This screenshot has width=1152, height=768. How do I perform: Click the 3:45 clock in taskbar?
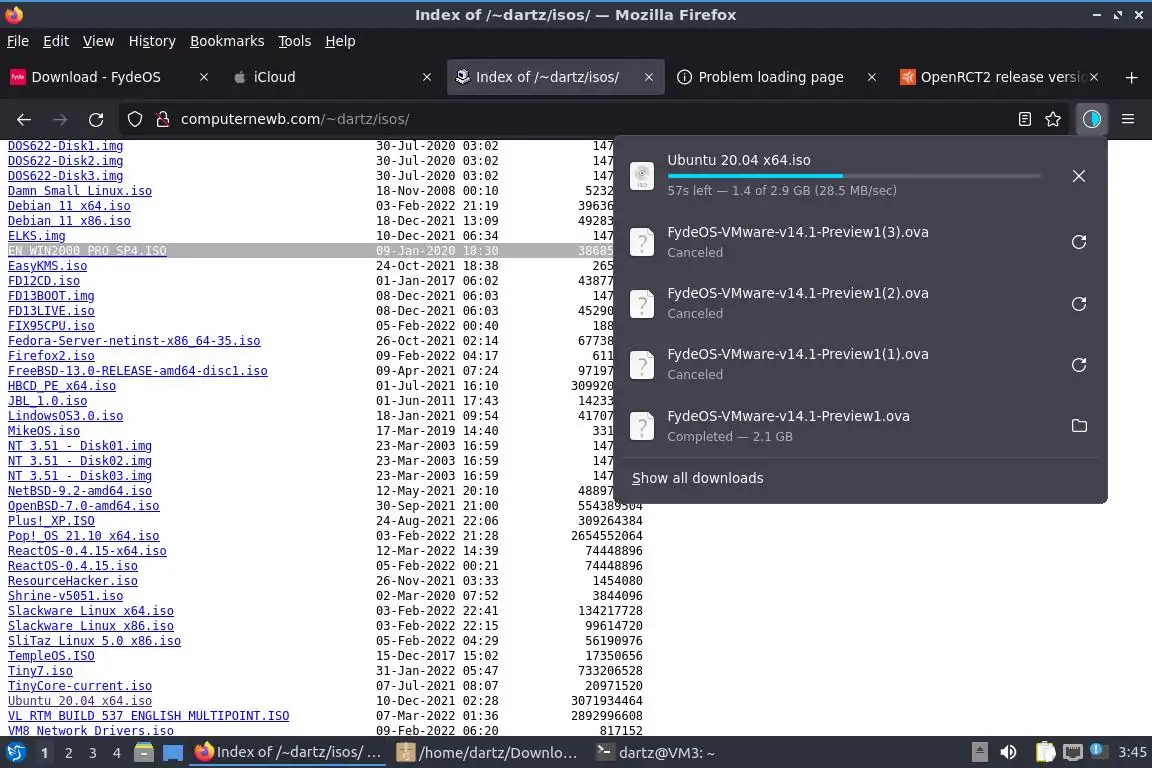1132,752
